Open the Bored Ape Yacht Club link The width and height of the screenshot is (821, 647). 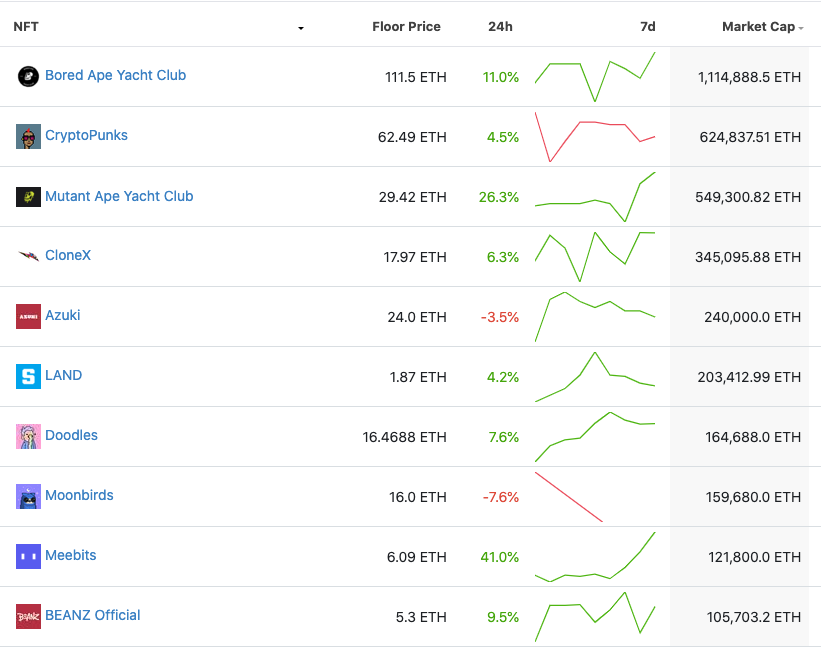tap(115, 75)
